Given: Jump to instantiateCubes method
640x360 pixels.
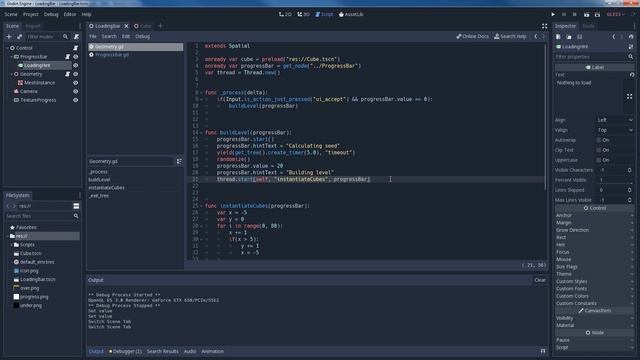Looking at the screenshot, I should [x=107, y=188].
